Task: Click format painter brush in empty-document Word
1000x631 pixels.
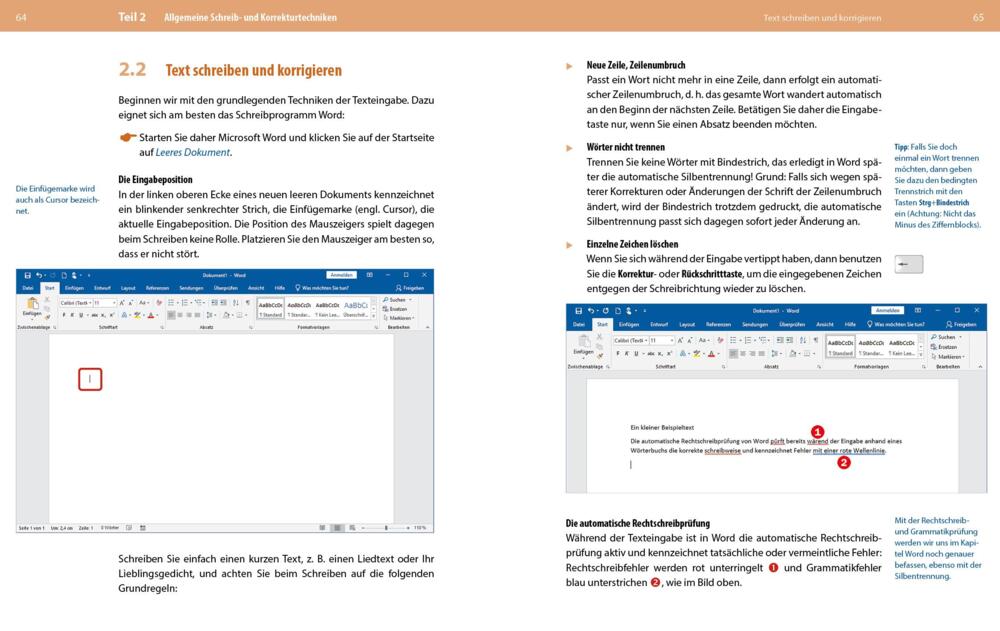Action: [48, 317]
